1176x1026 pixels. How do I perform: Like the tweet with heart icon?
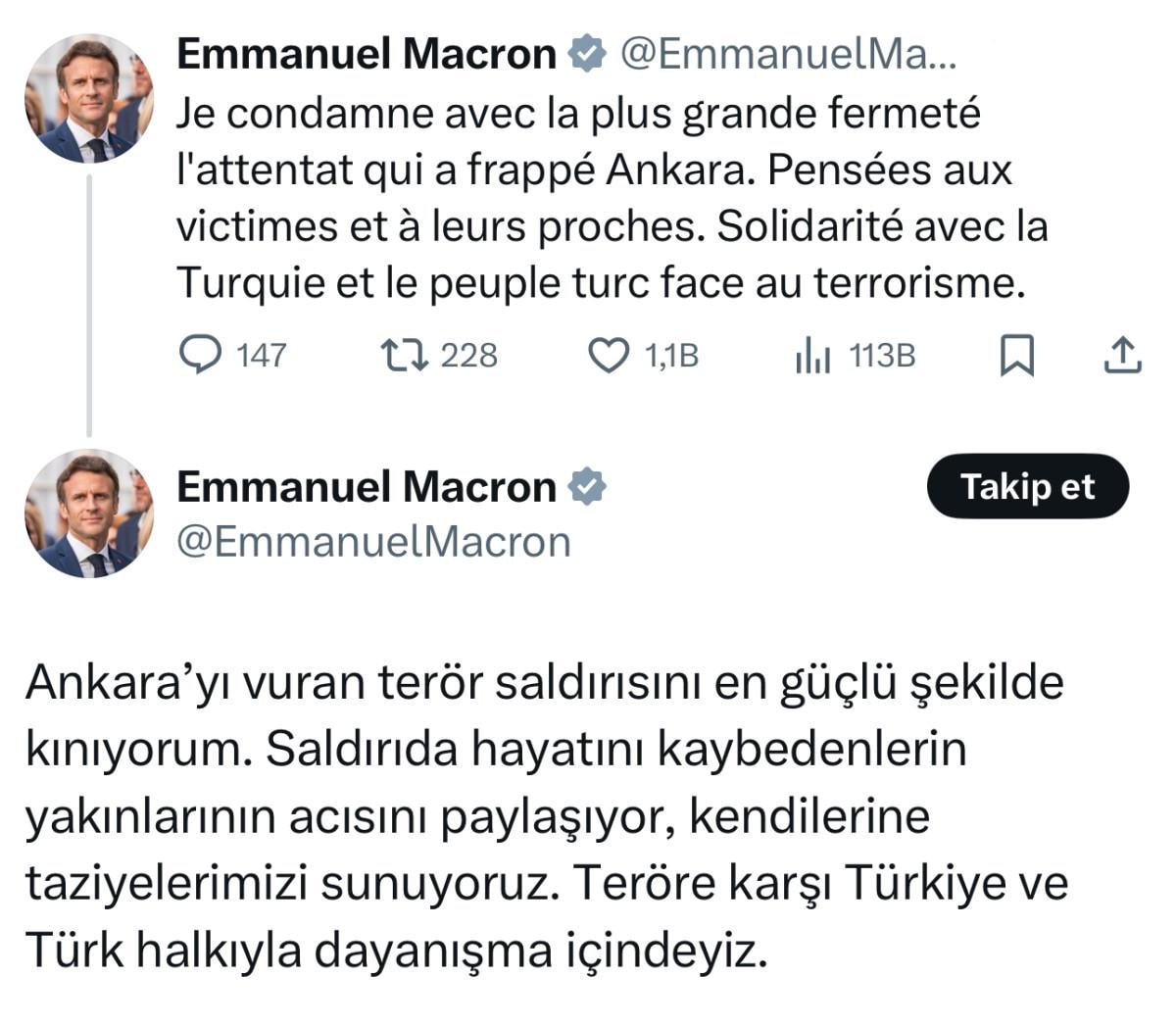608,355
